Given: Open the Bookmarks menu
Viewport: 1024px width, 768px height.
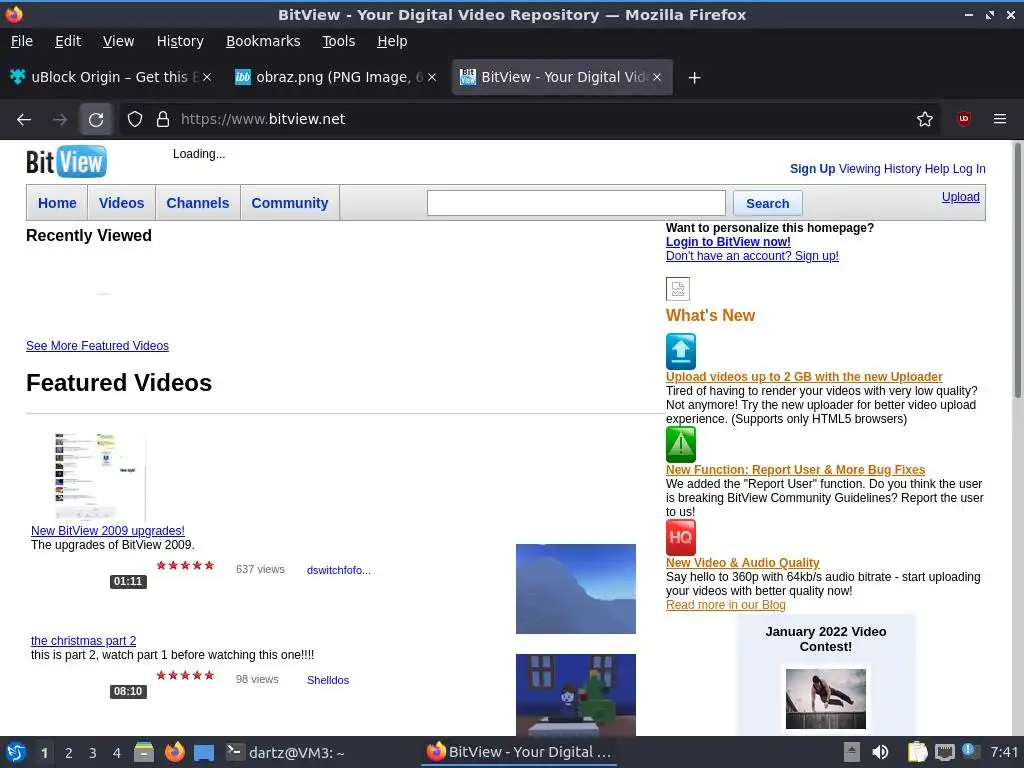Looking at the screenshot, I should pyautogui.click(x=263, y=41).
